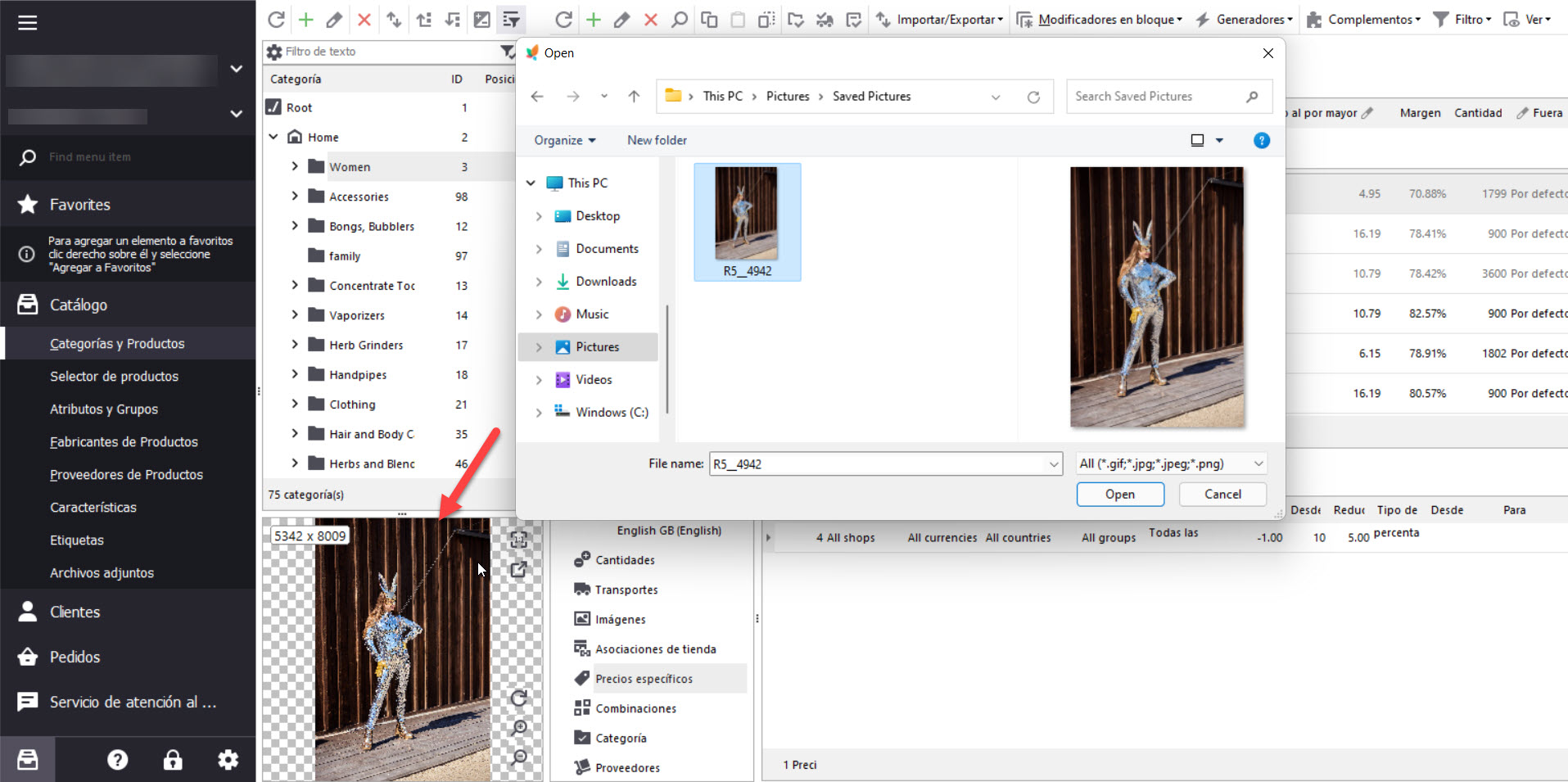Viewport: 1568px width, 782px height.
Task: Click the help question mark icon in the bottom sidebar
Action: [118, 760]
